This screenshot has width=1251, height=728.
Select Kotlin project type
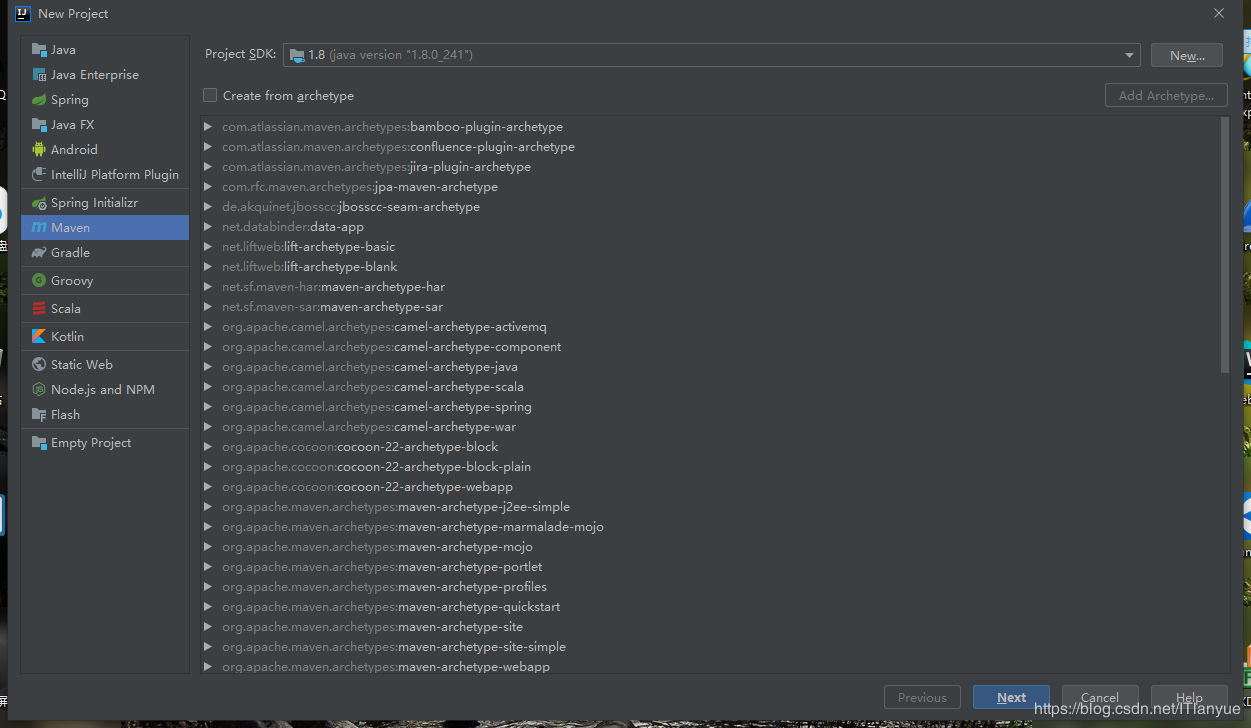pos(105,337)
